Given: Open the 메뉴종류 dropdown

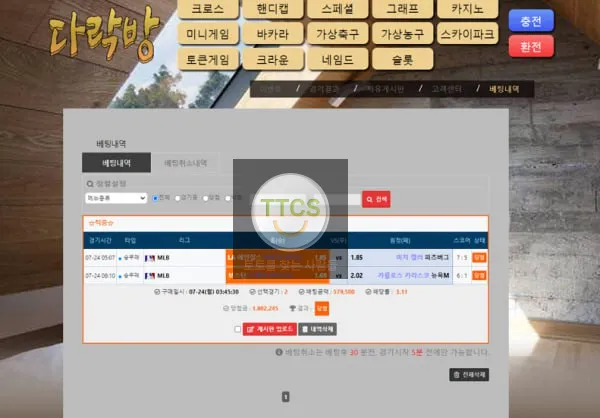Looking at the screenshot, I should [116, 198].
